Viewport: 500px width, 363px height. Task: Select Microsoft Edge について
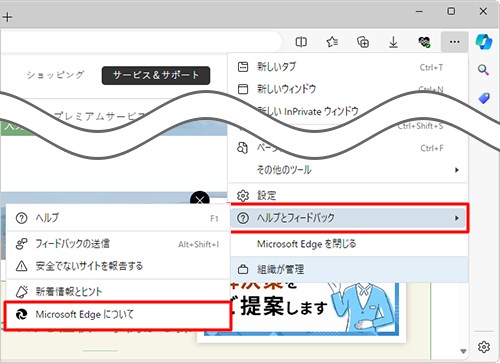117,314
